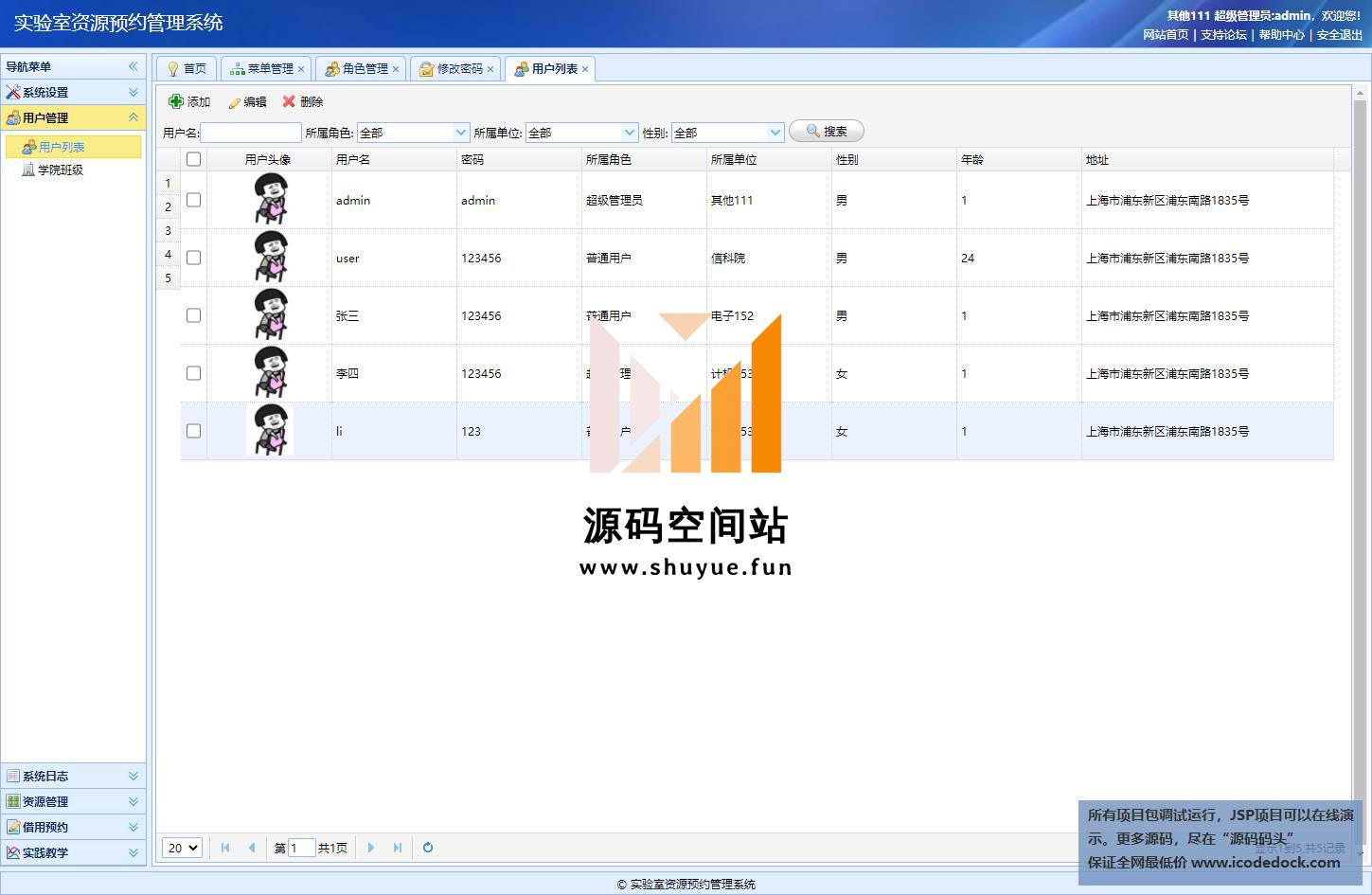Close the 角色管理 tab
The height and width of the screenshot is (895, 1372).
tap(396, 69)
